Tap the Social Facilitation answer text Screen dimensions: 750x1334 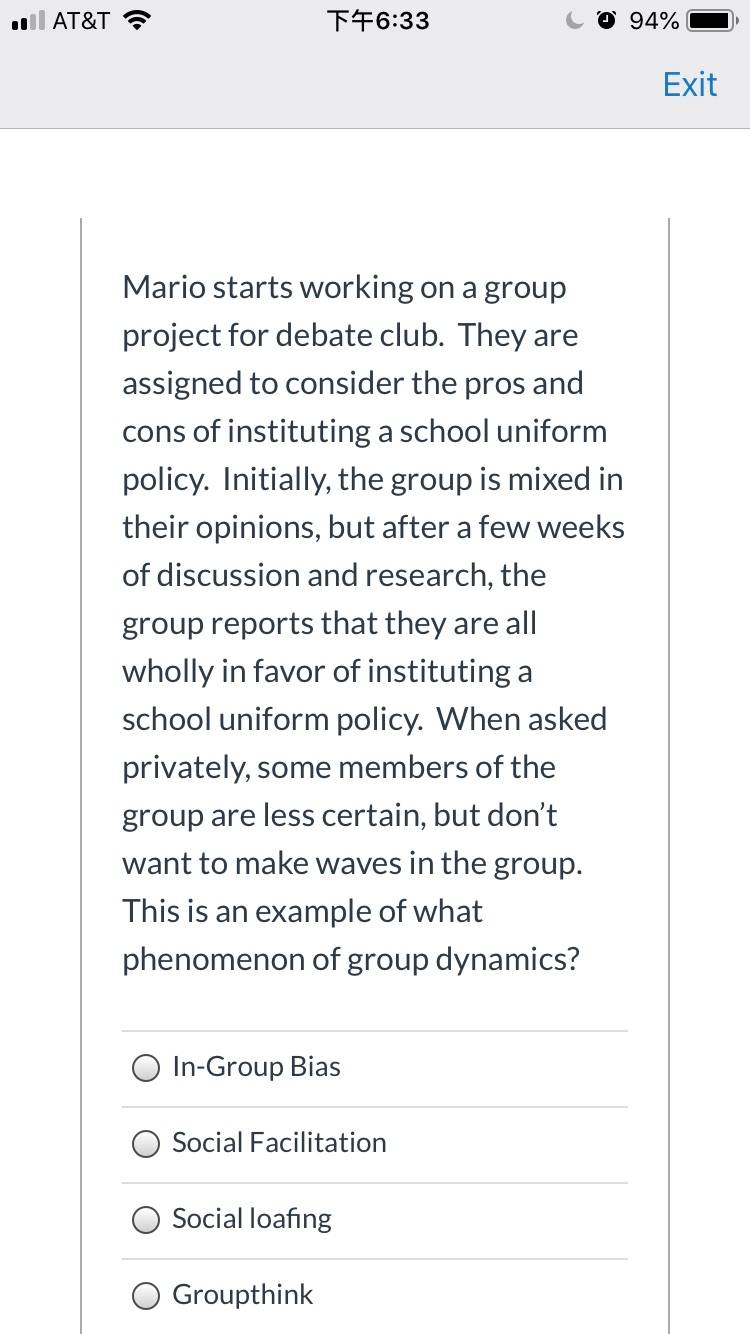279,1143
